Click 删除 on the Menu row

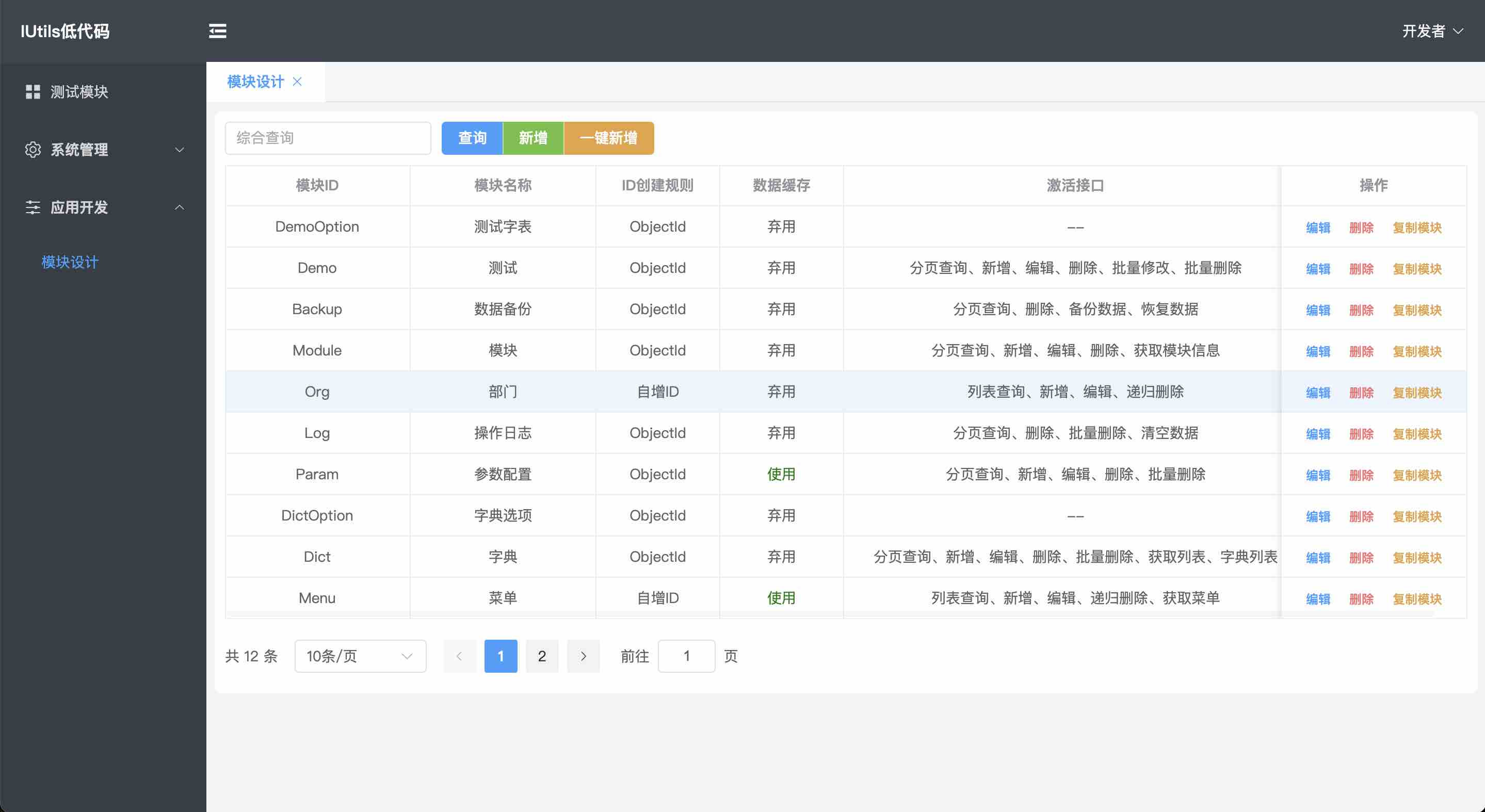tap(1362, 598)
